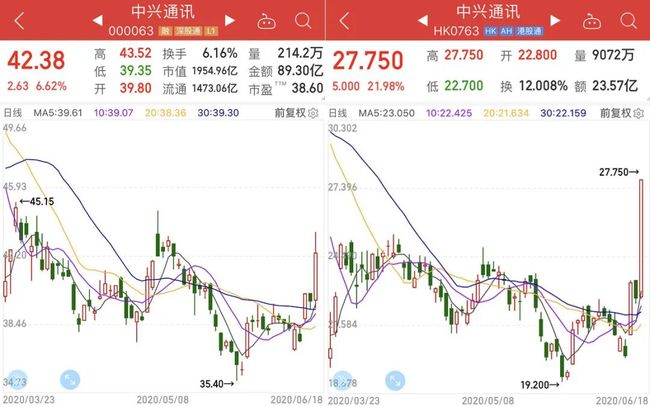
Task: Open chart settings gear on right chart
Action: 639,113
